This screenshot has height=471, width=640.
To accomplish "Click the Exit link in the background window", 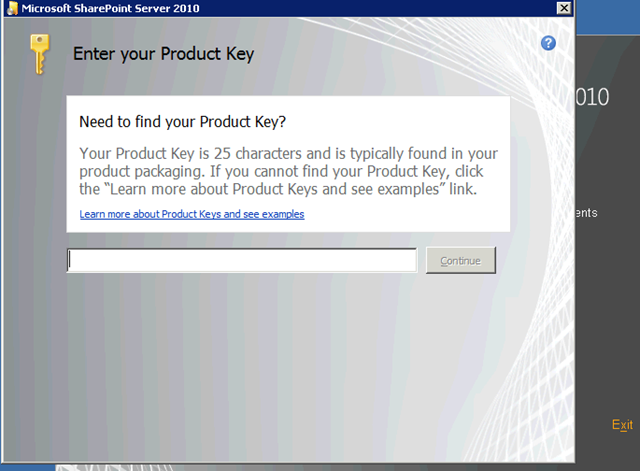I will (622, 425).
